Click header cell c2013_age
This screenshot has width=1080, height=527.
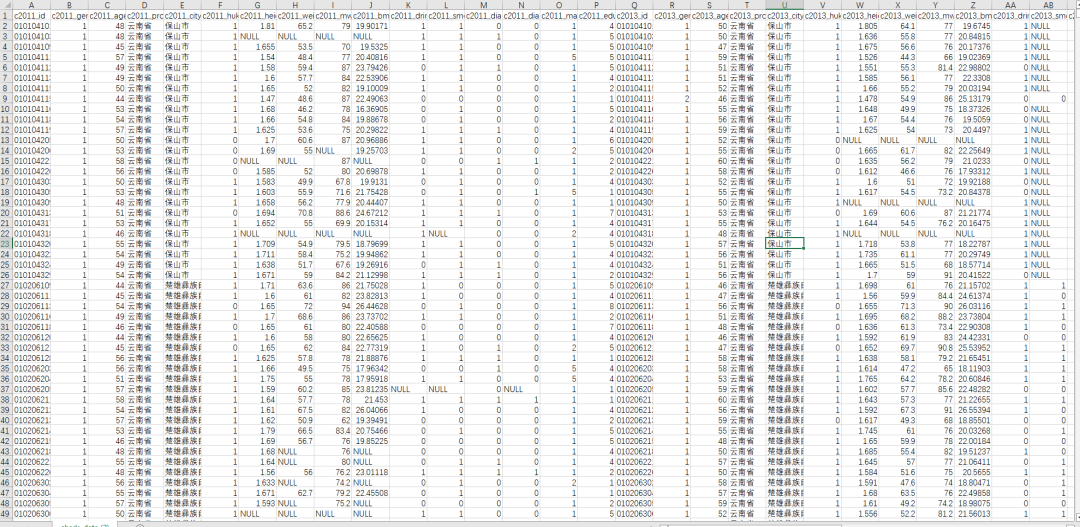coord(709,14)
